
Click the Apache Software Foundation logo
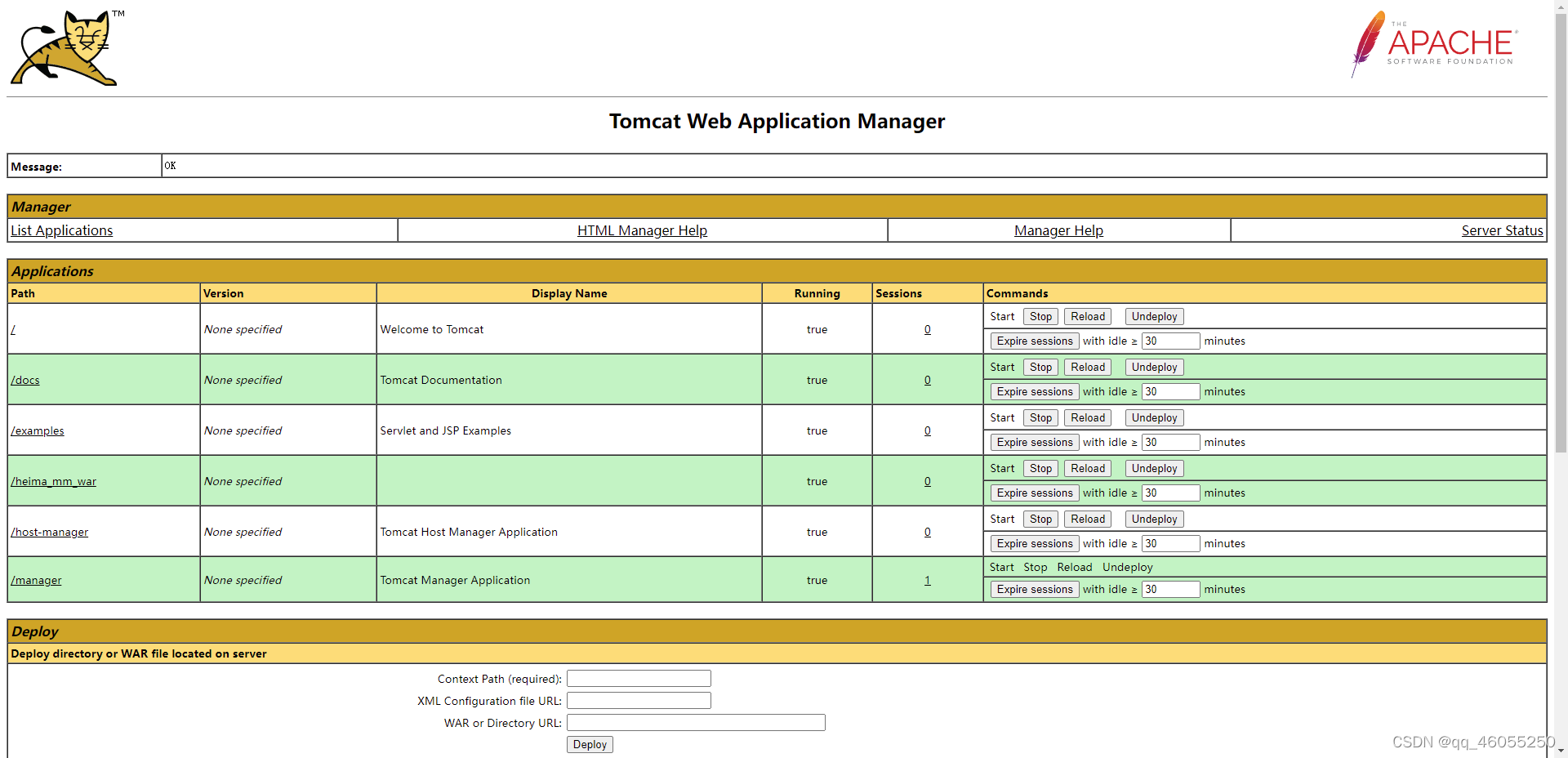(1434, 44)
